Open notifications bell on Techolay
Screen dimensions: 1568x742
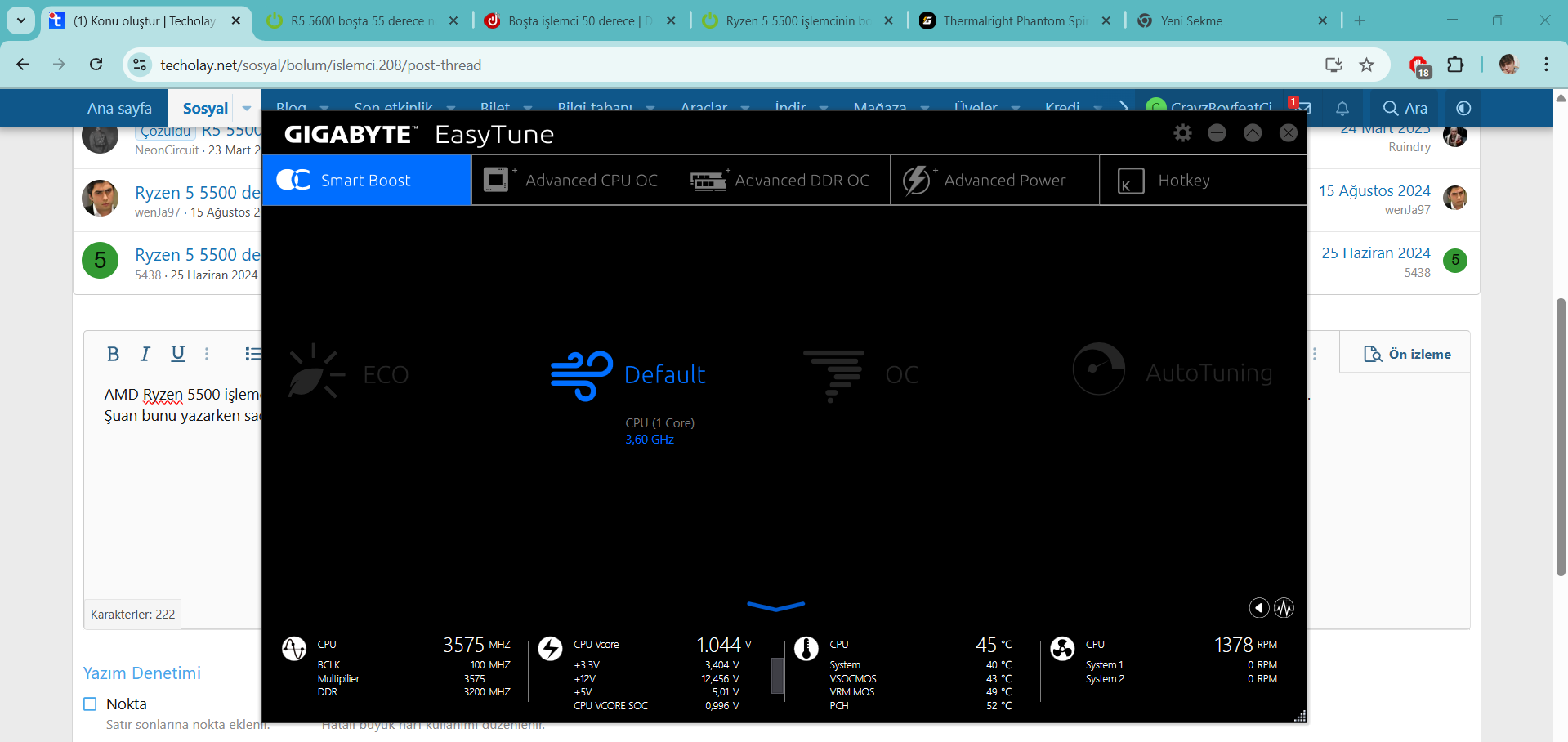click(x=1342, y=108)
